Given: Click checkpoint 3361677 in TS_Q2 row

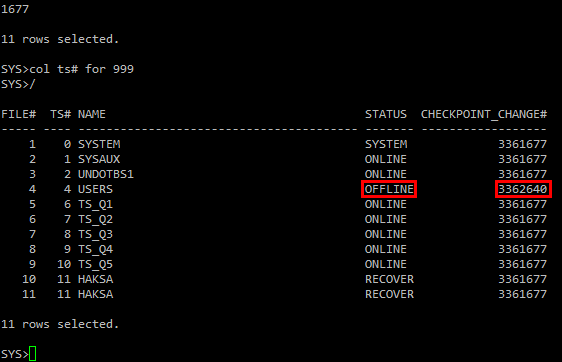Looking at the screenshot, I should 523,219.
